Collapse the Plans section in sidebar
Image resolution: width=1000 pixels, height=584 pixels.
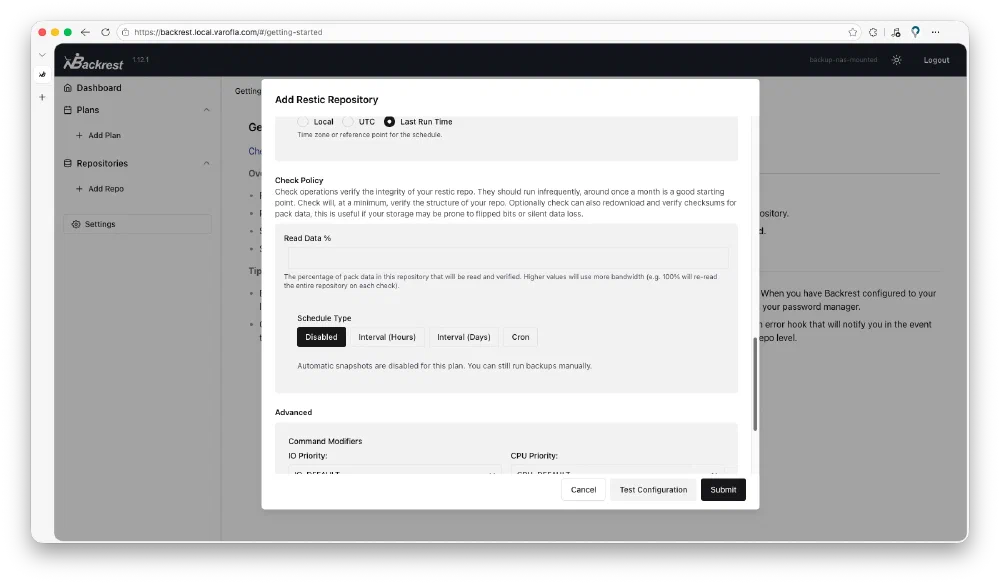(x=207, y=110)
